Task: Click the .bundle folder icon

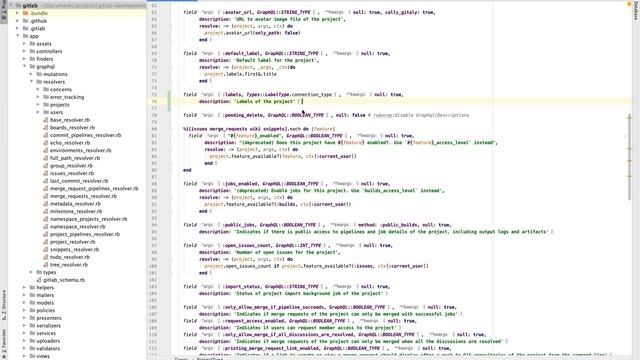Action: tap(26, 13)
